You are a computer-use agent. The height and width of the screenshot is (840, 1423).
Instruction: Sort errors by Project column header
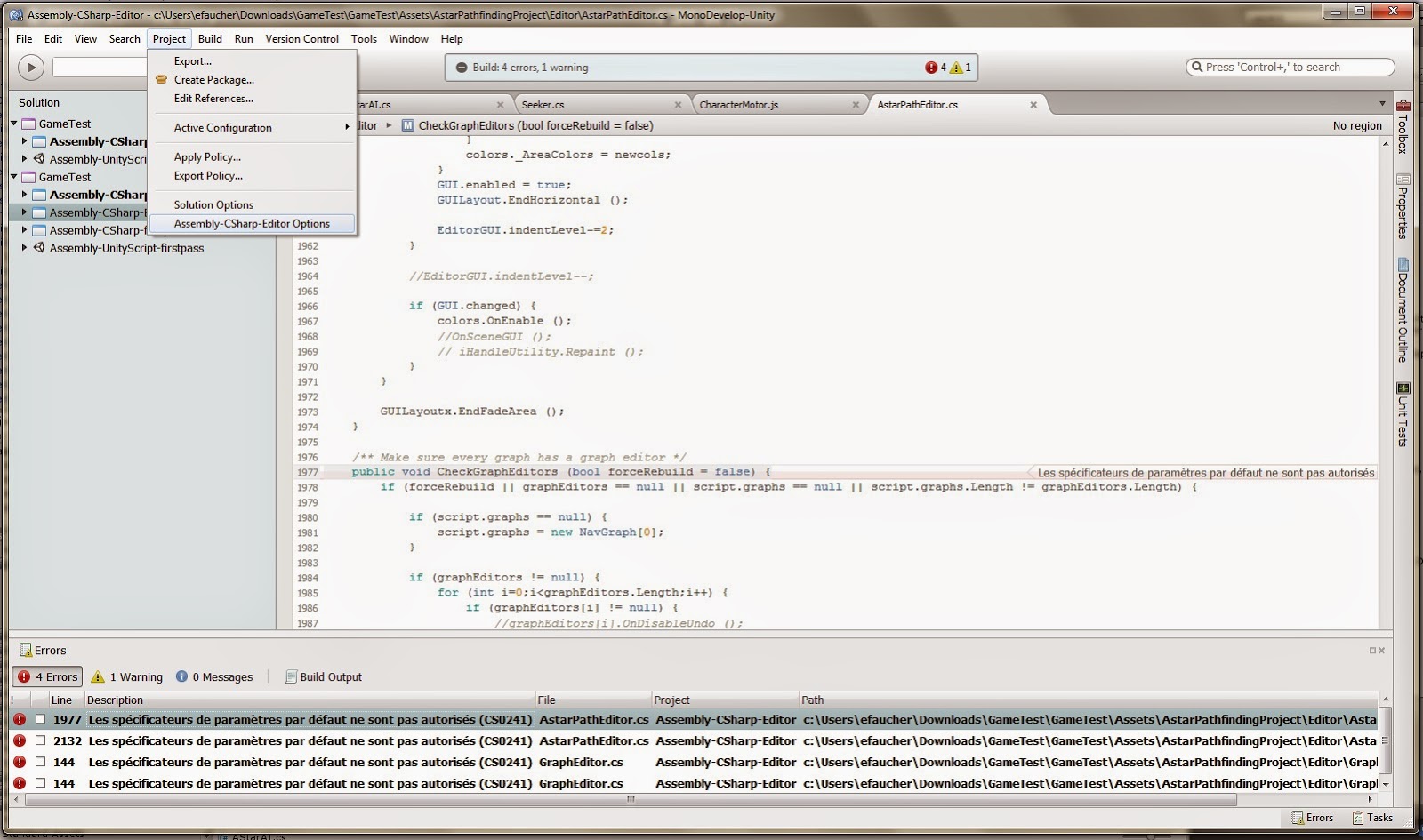tap(725, 700)
